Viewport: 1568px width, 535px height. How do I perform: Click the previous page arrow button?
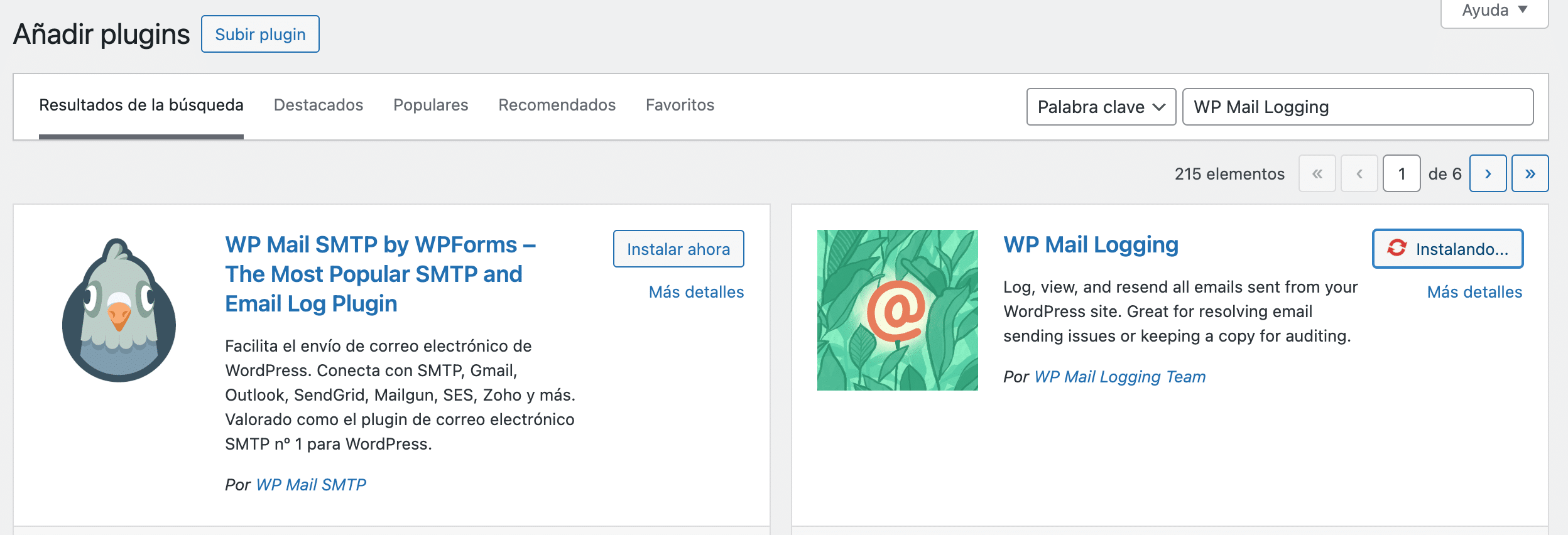(1359, 173)
